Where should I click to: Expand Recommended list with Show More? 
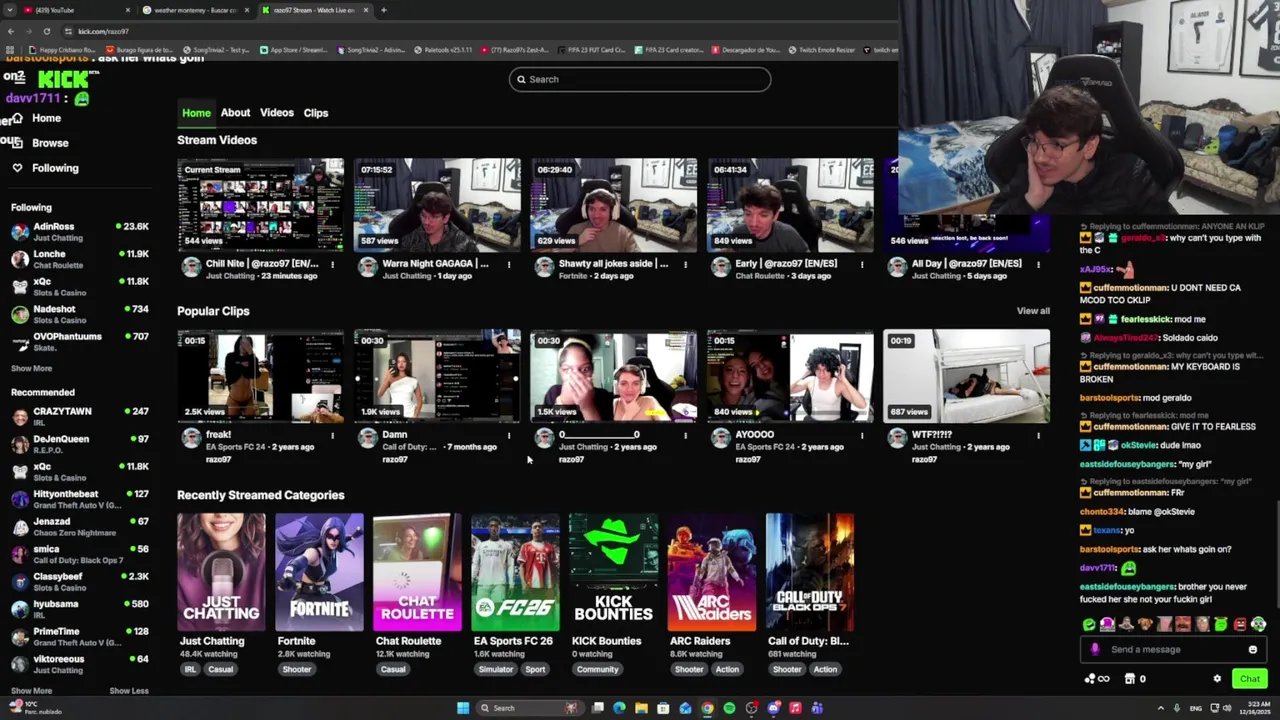point(31,690)
